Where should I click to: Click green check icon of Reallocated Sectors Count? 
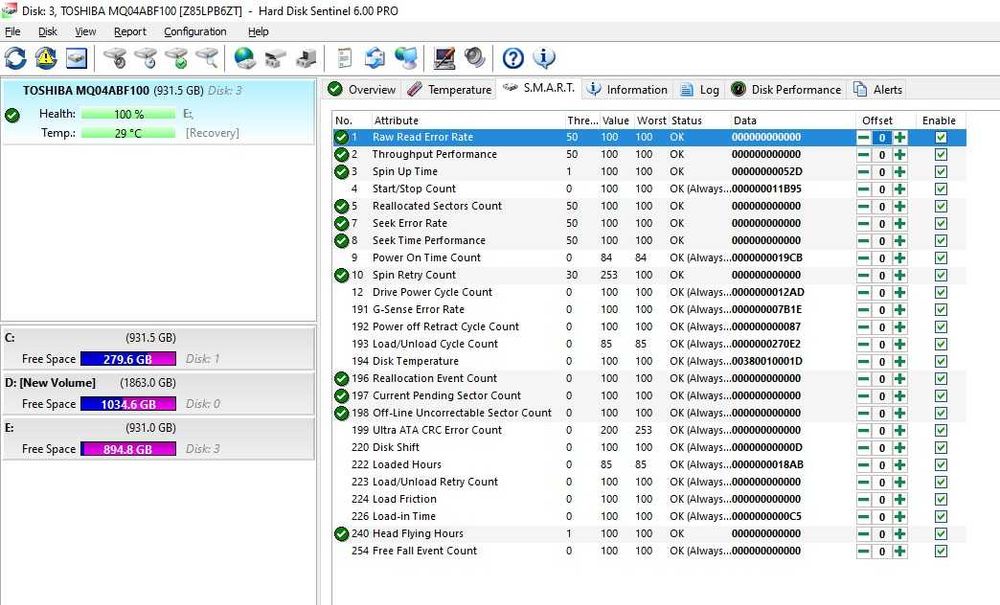coord(341,206)
